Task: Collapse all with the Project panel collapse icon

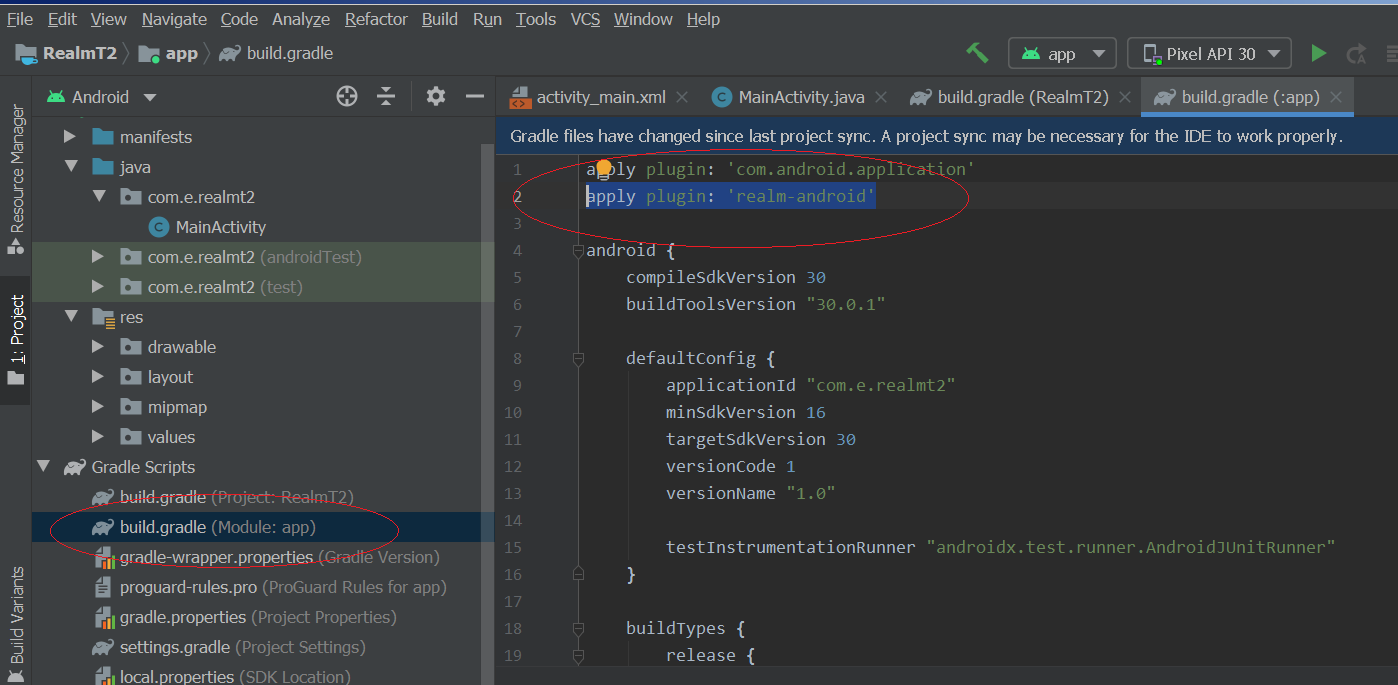Action: coord(386,96)
